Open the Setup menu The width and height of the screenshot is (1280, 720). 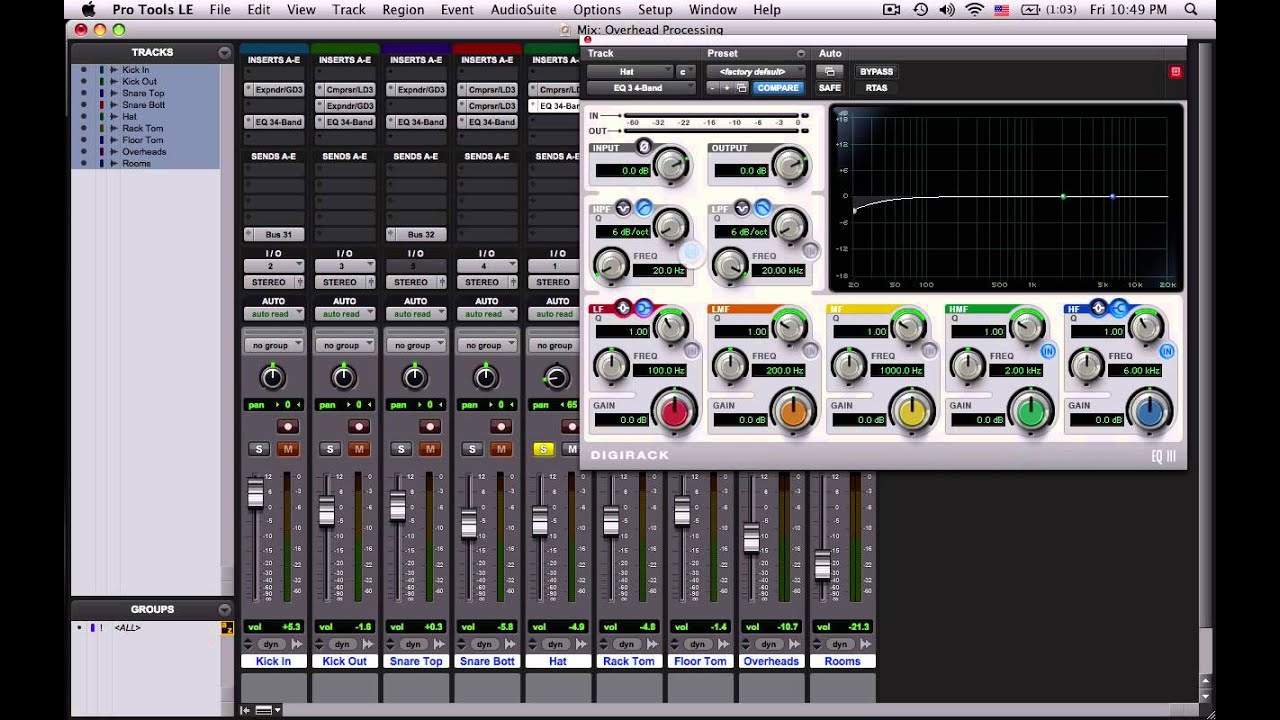point(655,10)
